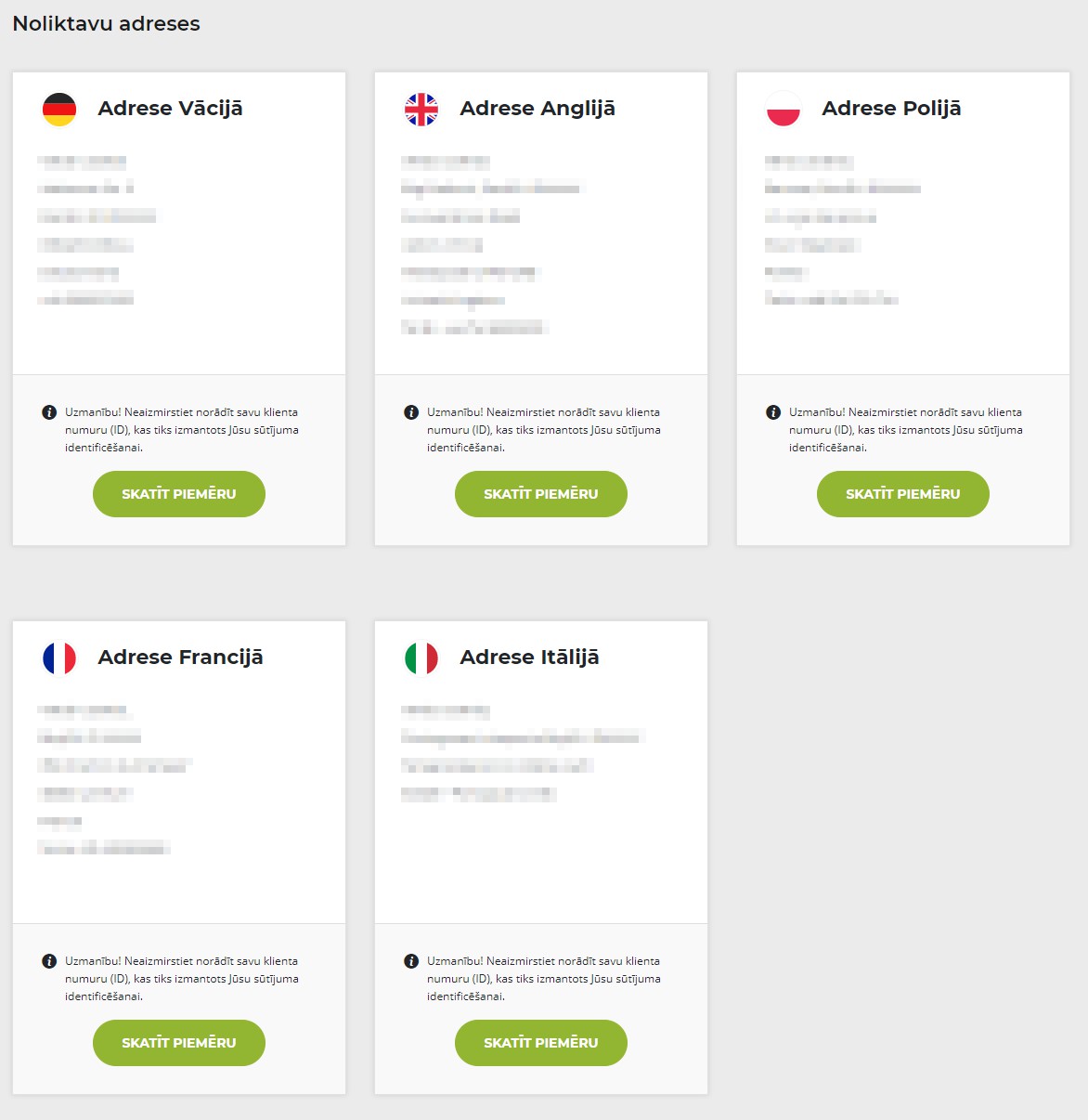Click the French flag icon

[x=59, y=658]
